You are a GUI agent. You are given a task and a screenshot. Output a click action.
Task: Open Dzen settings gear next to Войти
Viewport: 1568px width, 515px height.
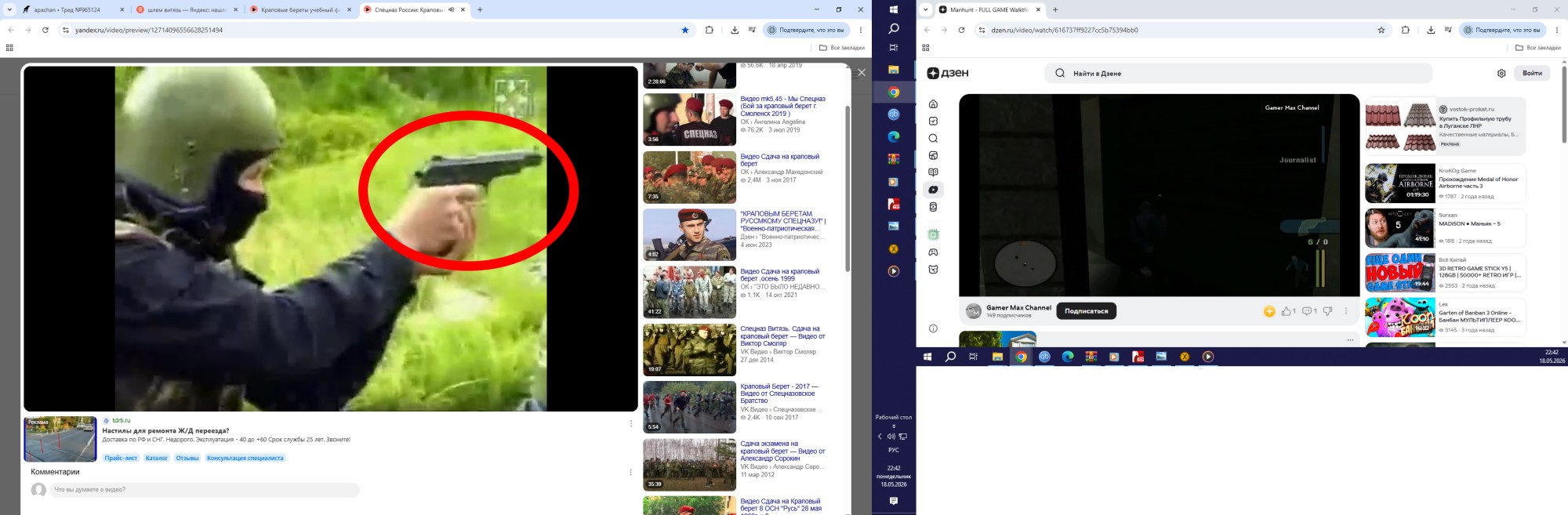point(1501,74)
